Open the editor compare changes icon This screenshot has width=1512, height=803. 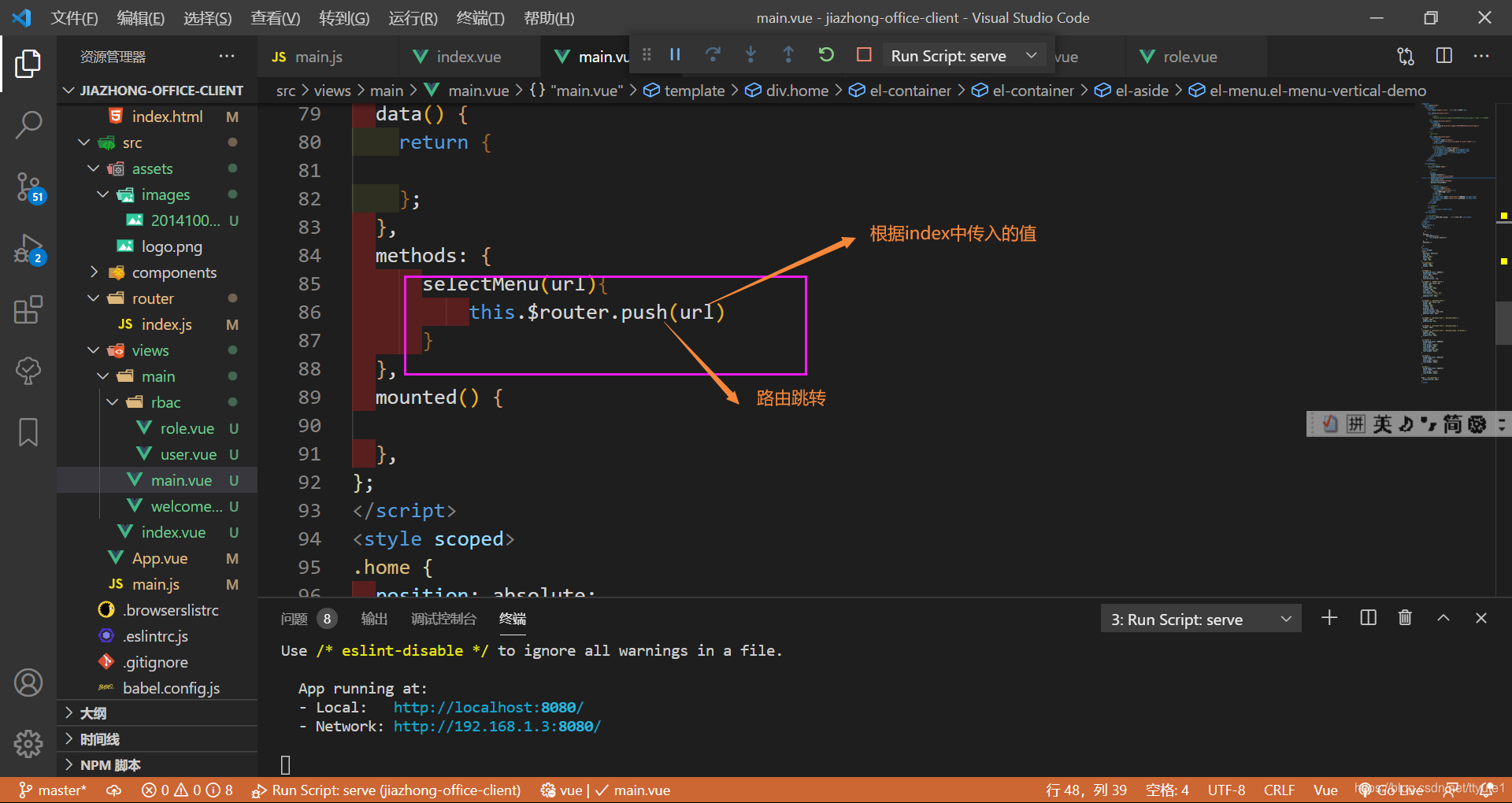(1406, 56)
